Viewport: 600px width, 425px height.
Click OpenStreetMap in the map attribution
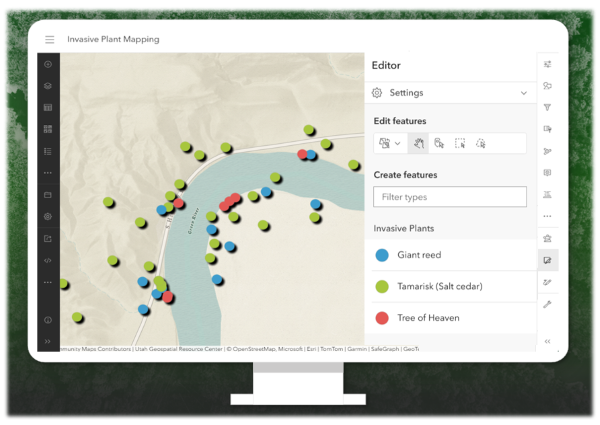tap(254, 349)
